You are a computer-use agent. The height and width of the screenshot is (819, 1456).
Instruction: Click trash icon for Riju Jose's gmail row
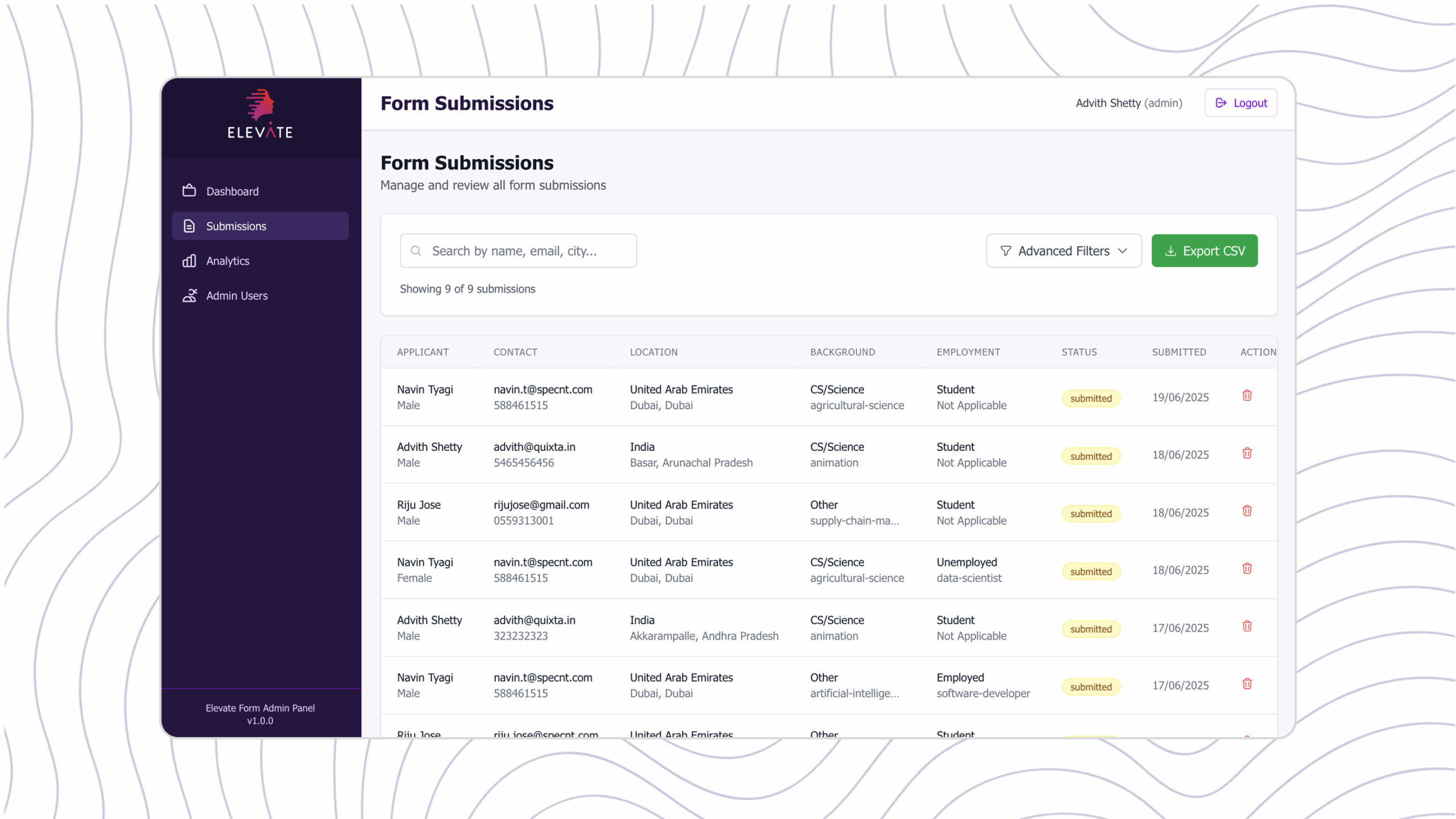point(1247,511)
